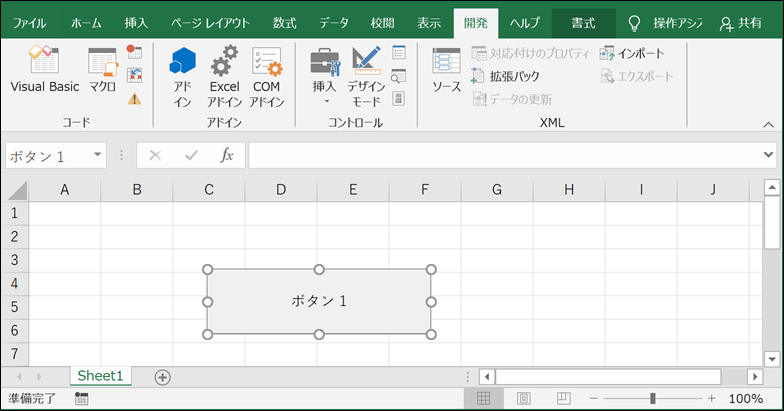Screen dimensions: 784x411
Task: Click vertical scrollbar down arrow
Action: (772, 358)
